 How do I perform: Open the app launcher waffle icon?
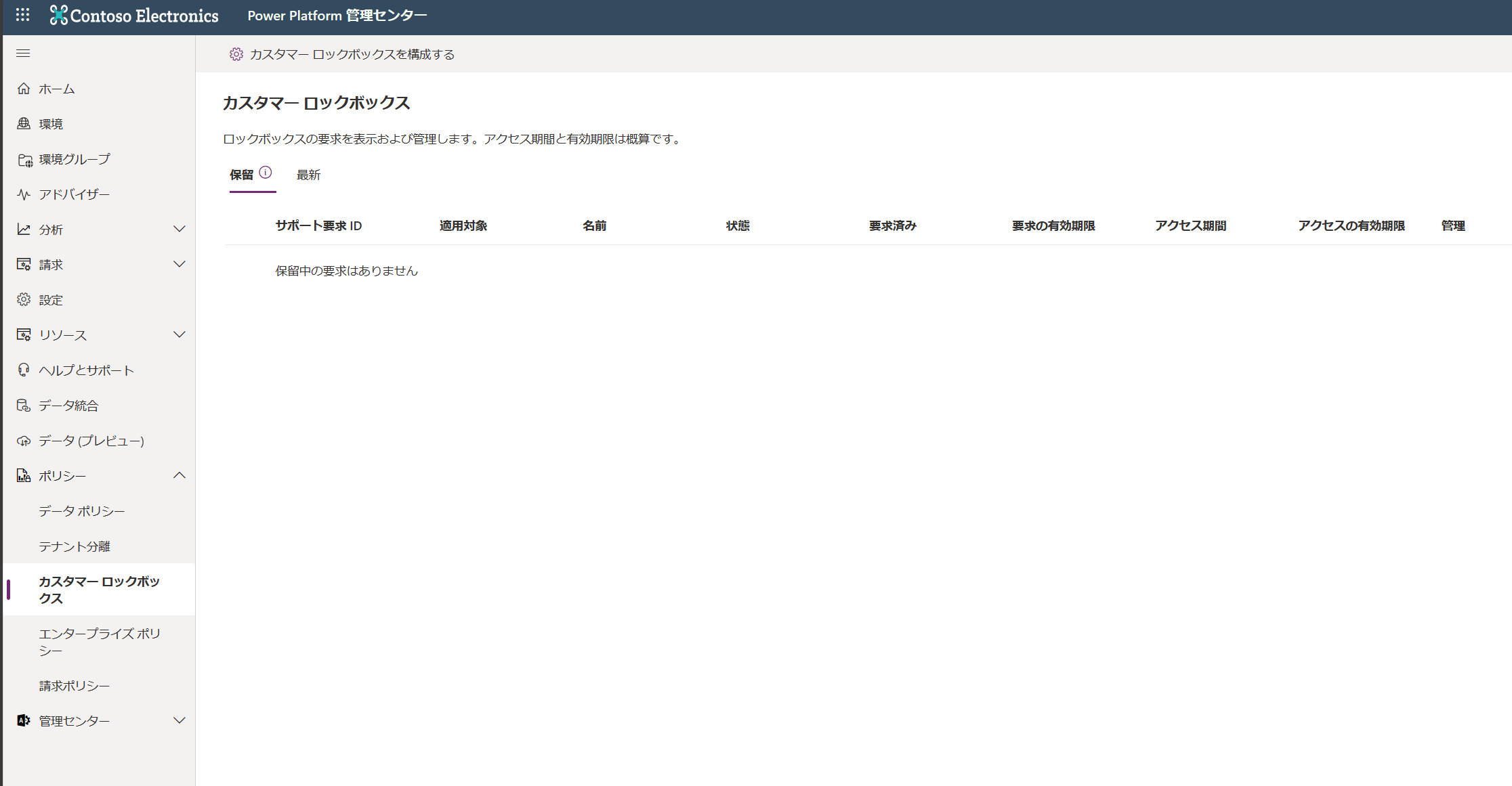coord(22,15)
